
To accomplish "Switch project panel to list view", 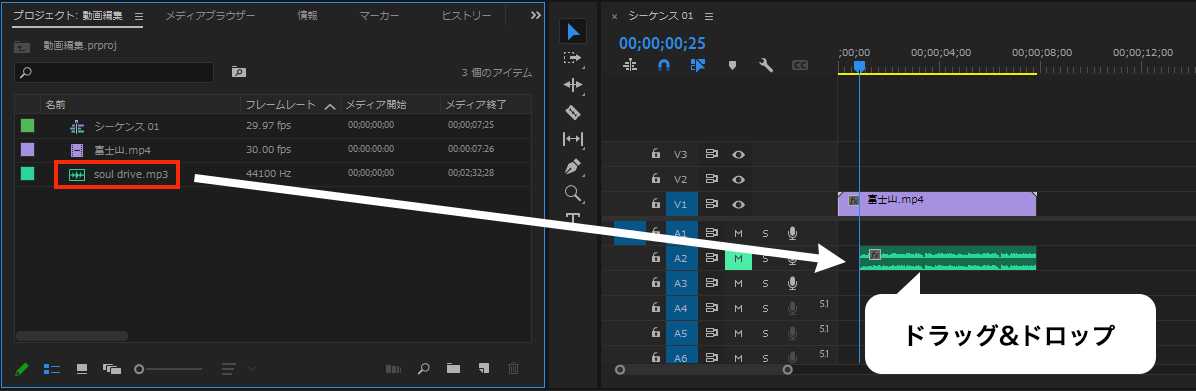I will pyautogui.click(x=52, y=369).
